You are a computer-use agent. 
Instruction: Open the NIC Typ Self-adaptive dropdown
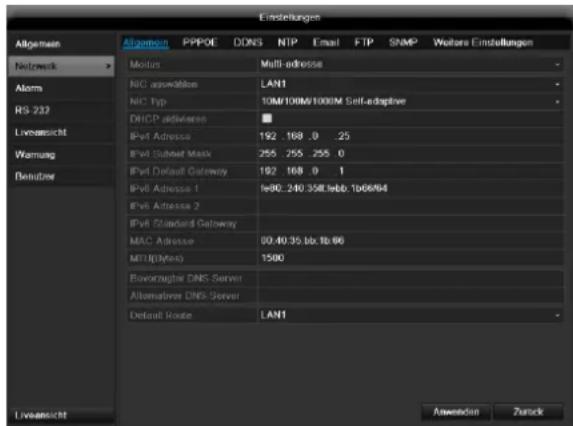coord(410,101)
